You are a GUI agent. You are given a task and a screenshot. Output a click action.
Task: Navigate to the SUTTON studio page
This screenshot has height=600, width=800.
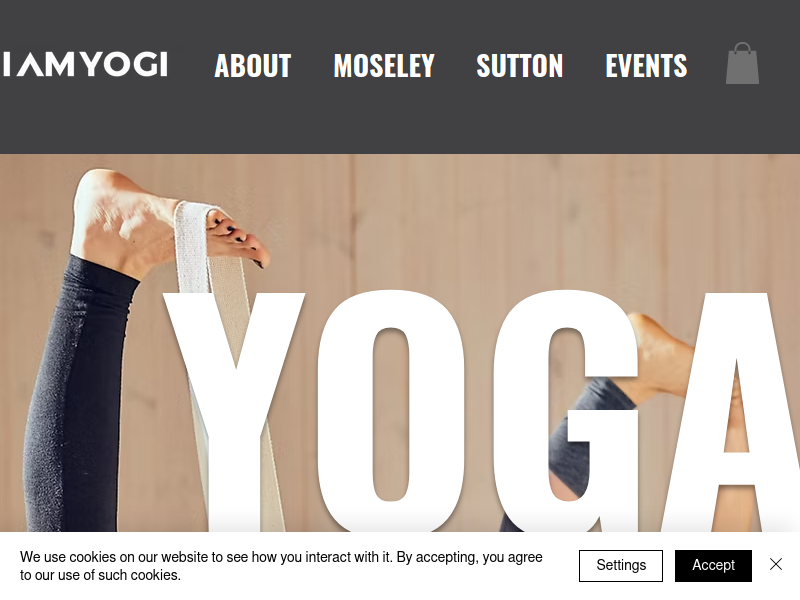click(x=519, y=66)
